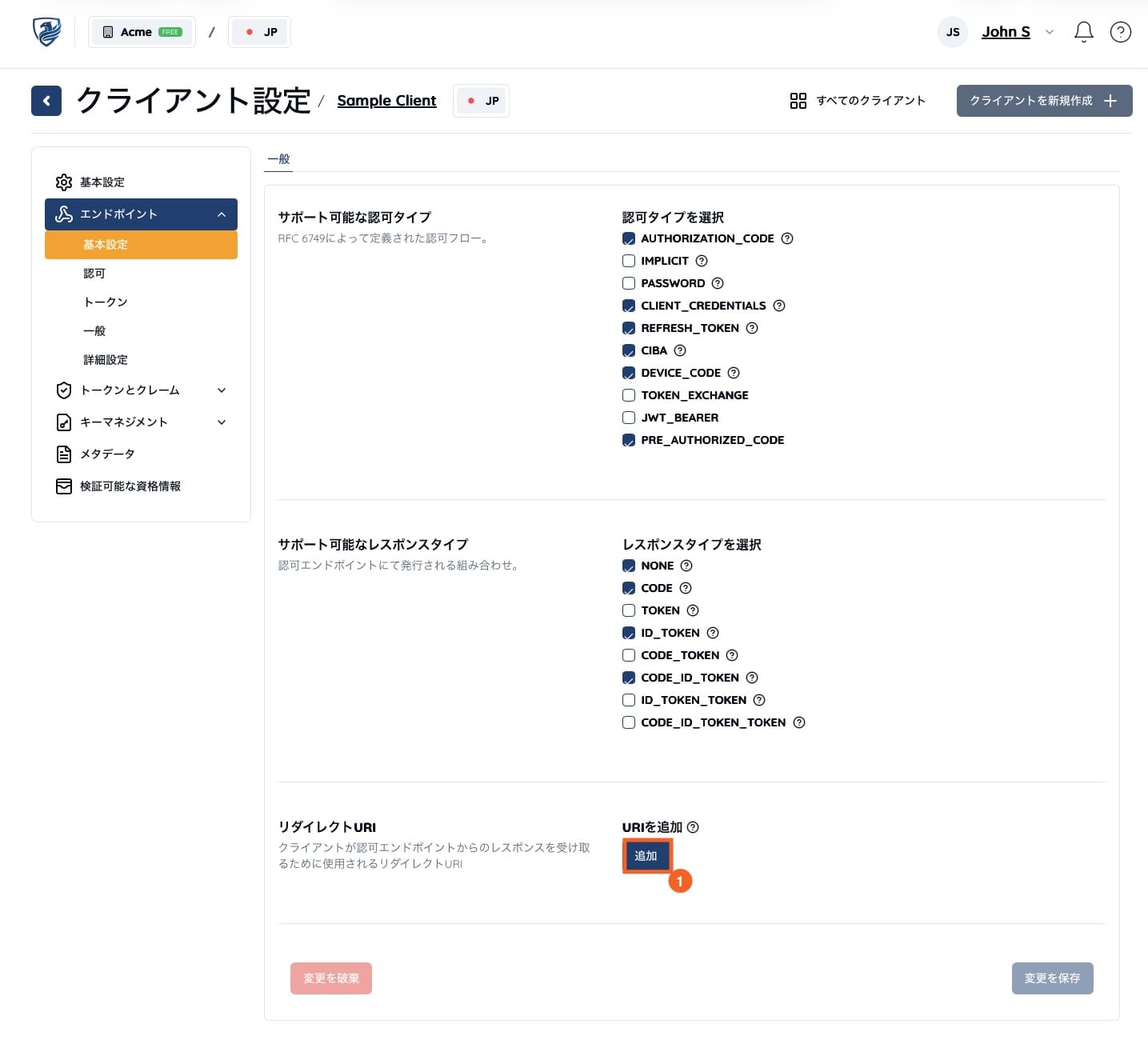The width and height of the screenshot is (1148, 1044).
Task: Show help for AUTHORIZATION_CODE grant type
Action: click(x=787, y=238)
